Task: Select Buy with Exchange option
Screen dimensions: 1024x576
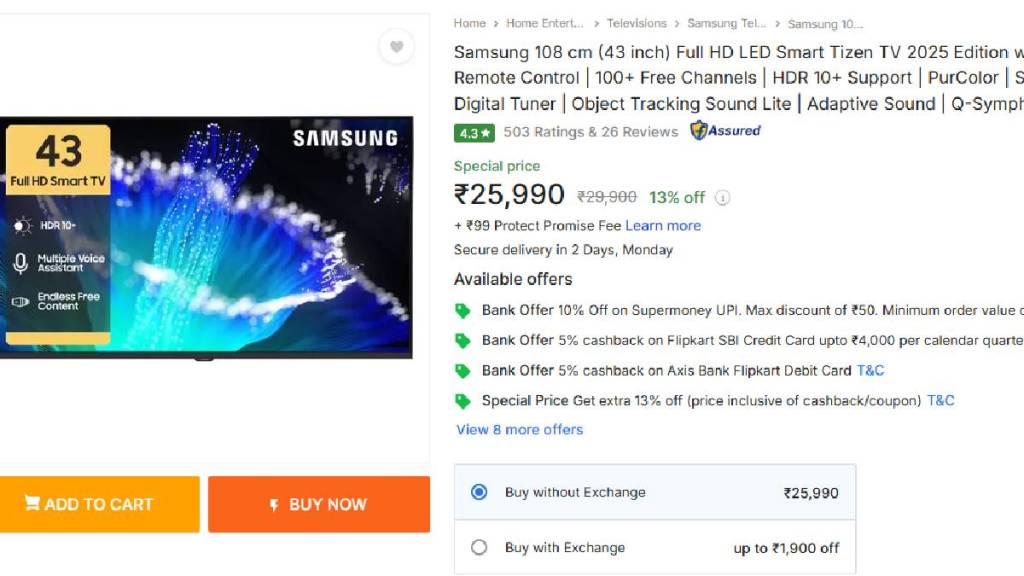Action: (x=479, y=547)
